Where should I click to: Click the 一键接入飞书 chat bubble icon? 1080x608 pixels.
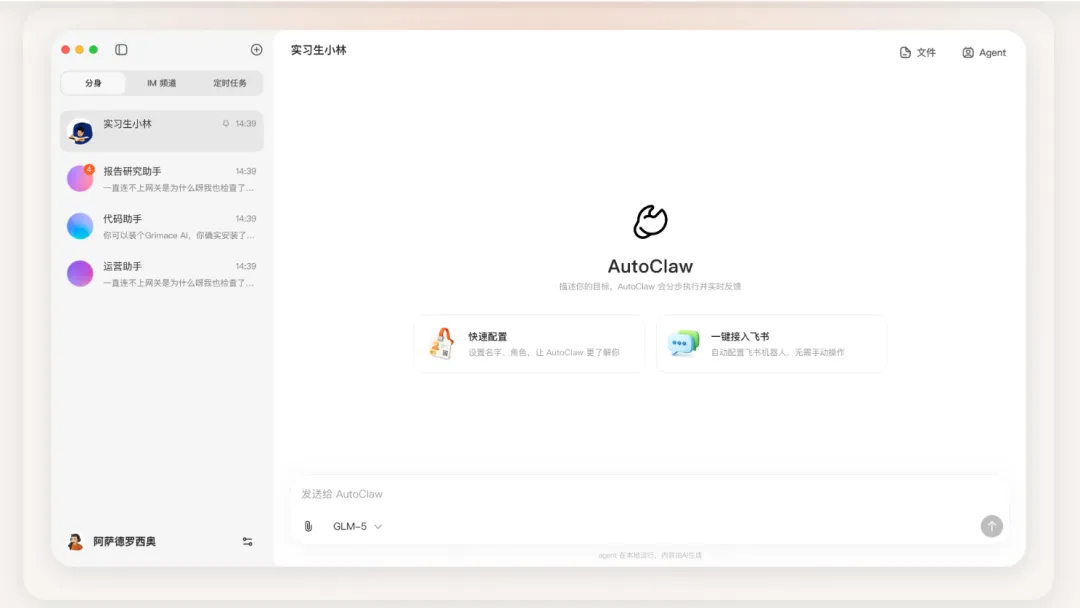(683, 343)
